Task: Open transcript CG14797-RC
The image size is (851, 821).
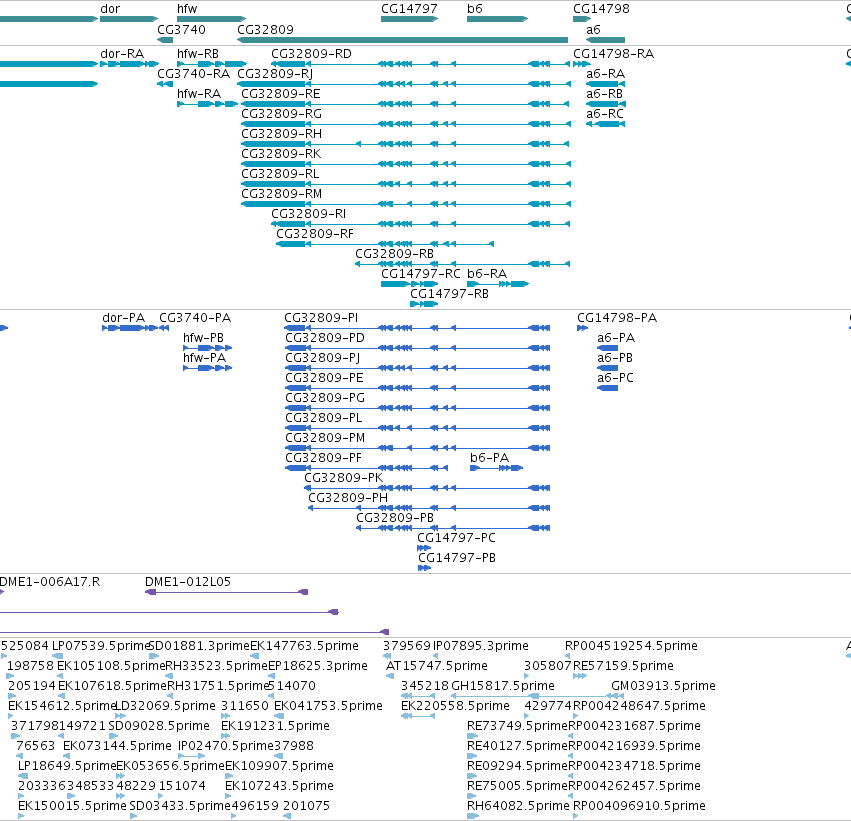Action: coord(421,274)
